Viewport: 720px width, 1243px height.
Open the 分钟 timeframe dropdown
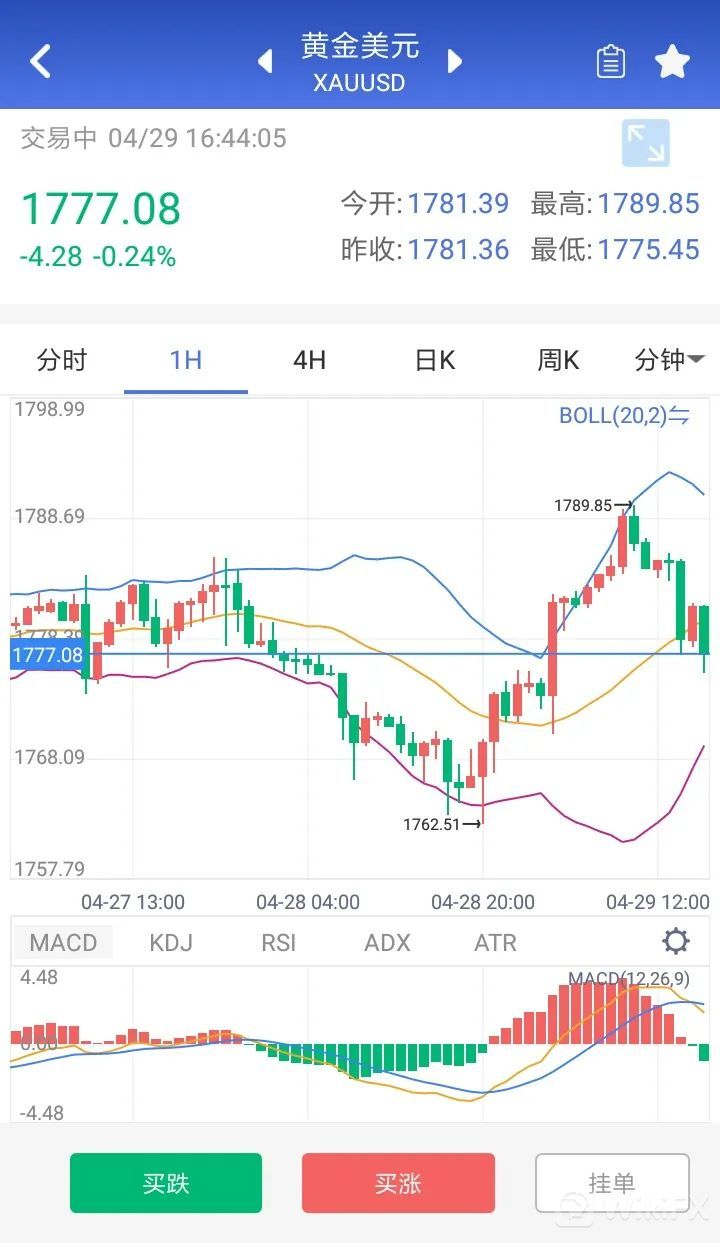669,360
